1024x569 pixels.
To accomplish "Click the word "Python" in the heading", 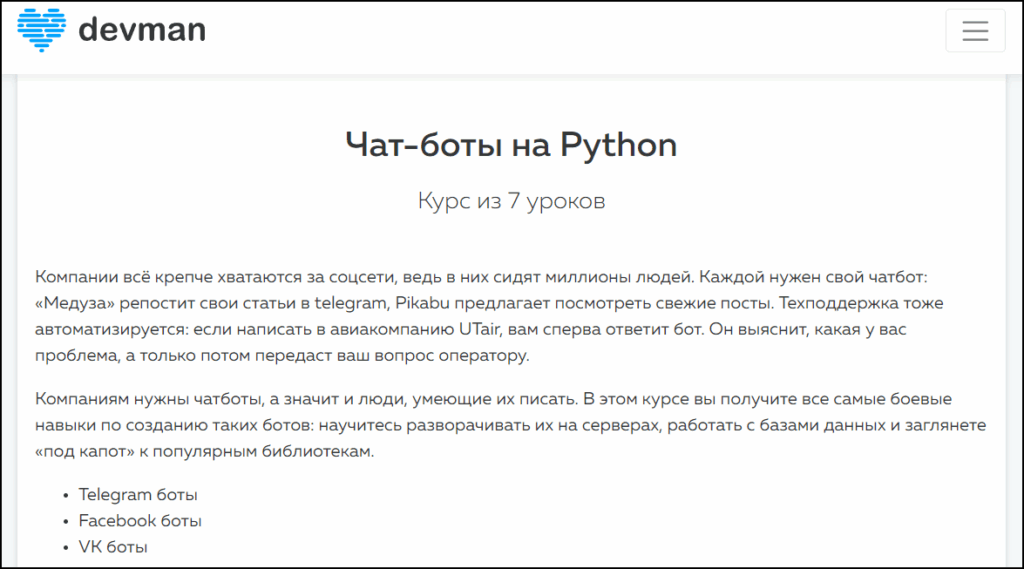I will point(618,145).
